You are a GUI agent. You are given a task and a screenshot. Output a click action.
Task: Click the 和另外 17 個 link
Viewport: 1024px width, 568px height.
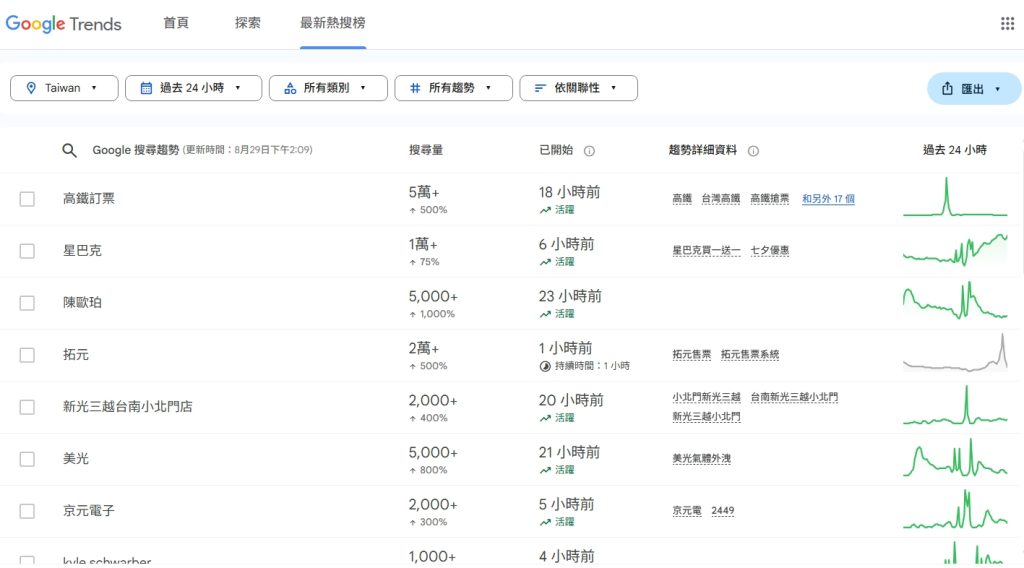[x=828, y=198]
